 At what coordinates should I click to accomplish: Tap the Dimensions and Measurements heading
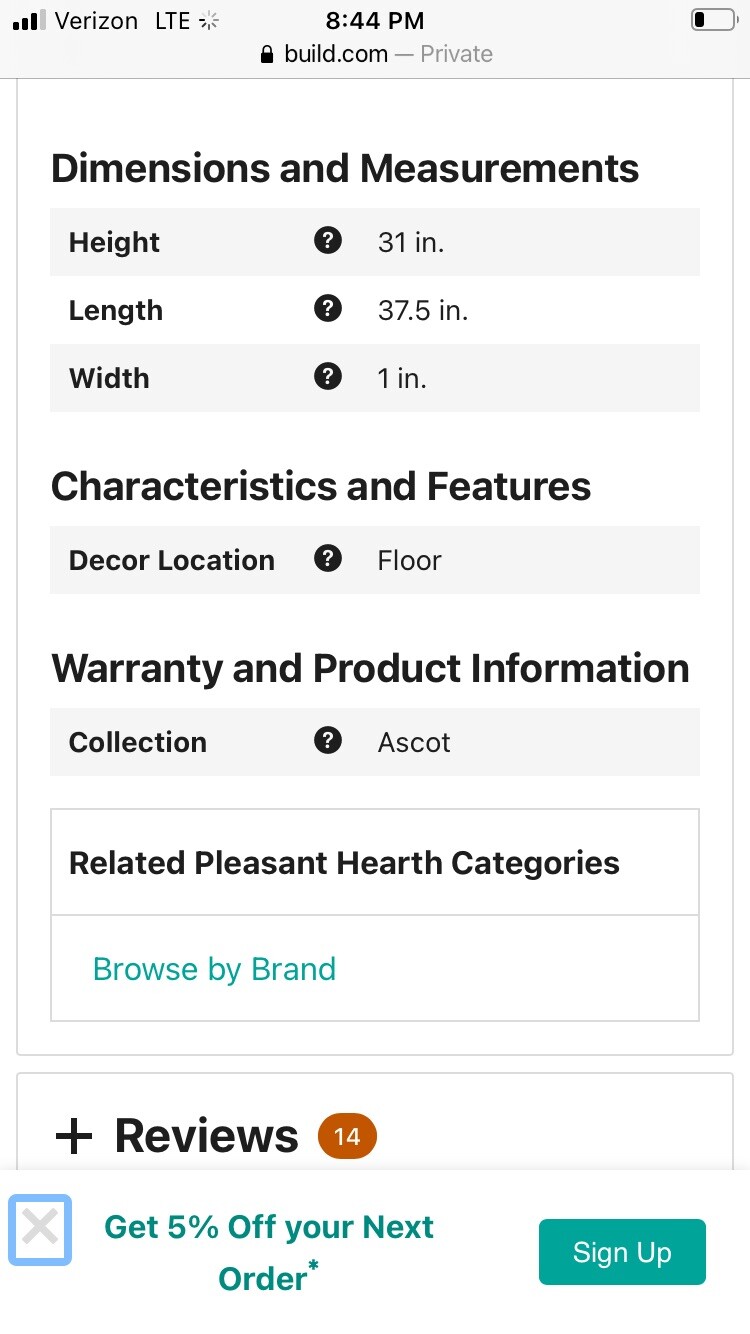coord(345,168)
